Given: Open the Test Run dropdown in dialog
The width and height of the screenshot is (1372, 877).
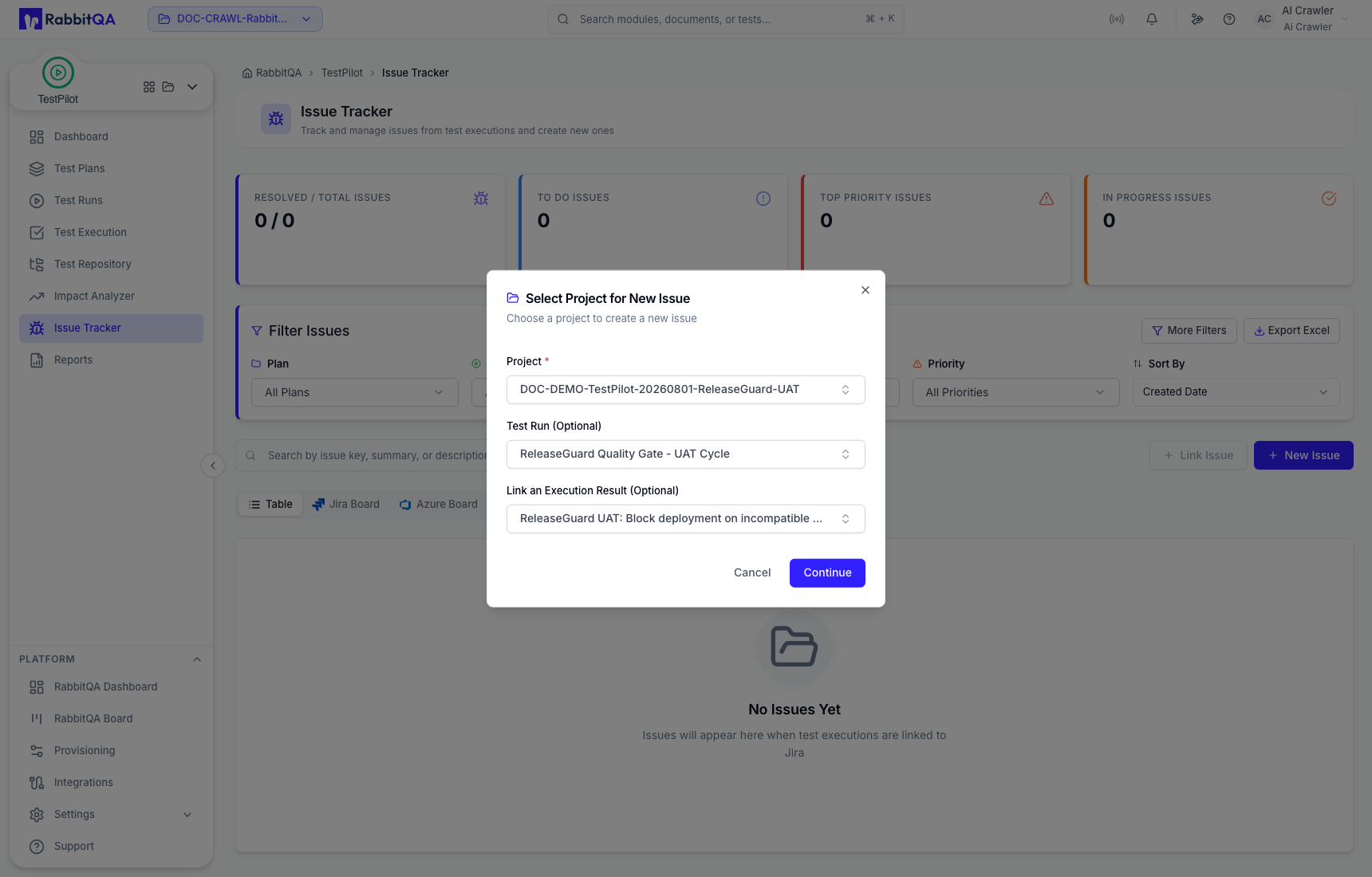Looking at the screenshot, I should coord(686,454).
